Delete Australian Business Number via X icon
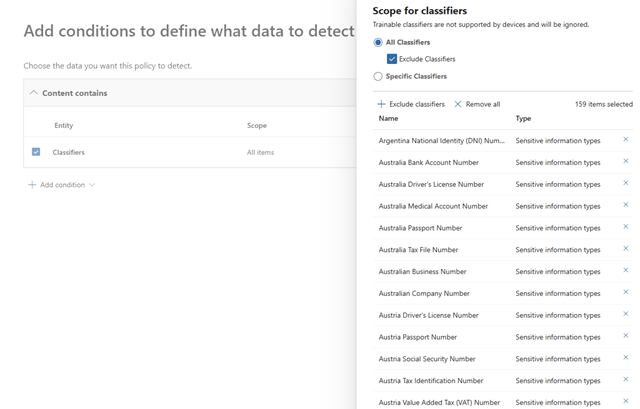640x409 pixels. coord(626,271)
